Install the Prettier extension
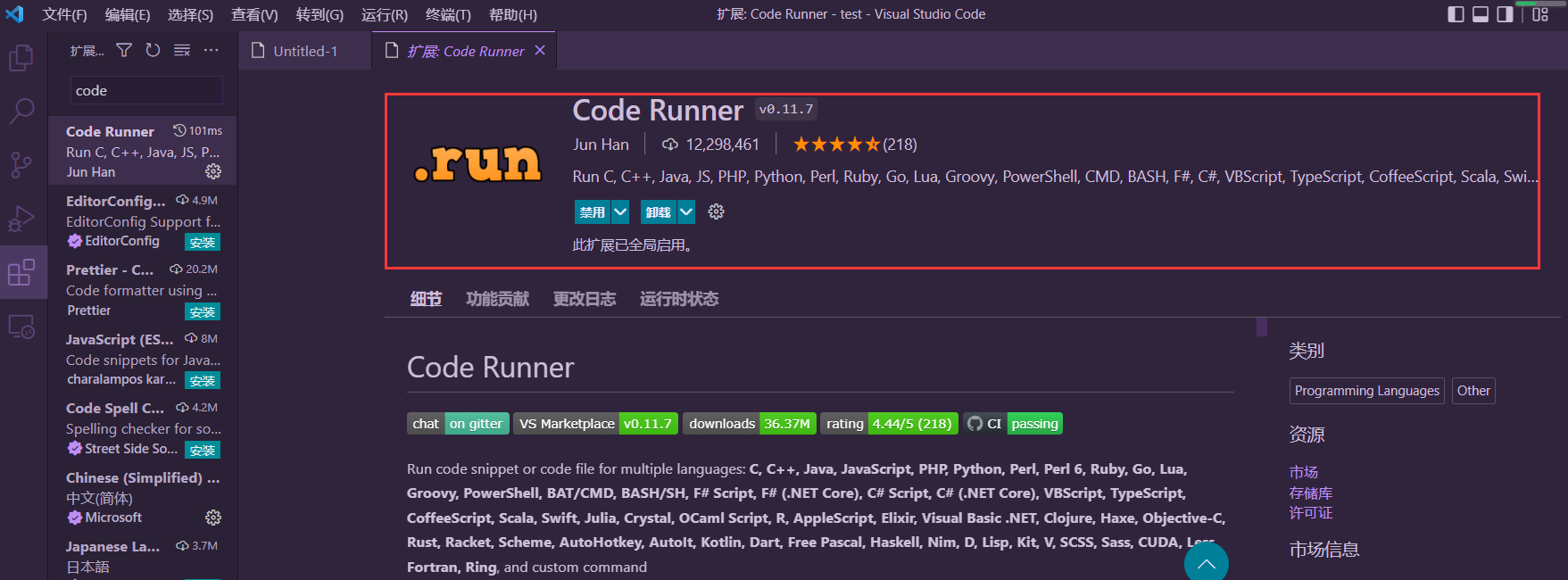 [x=203, y=311]
